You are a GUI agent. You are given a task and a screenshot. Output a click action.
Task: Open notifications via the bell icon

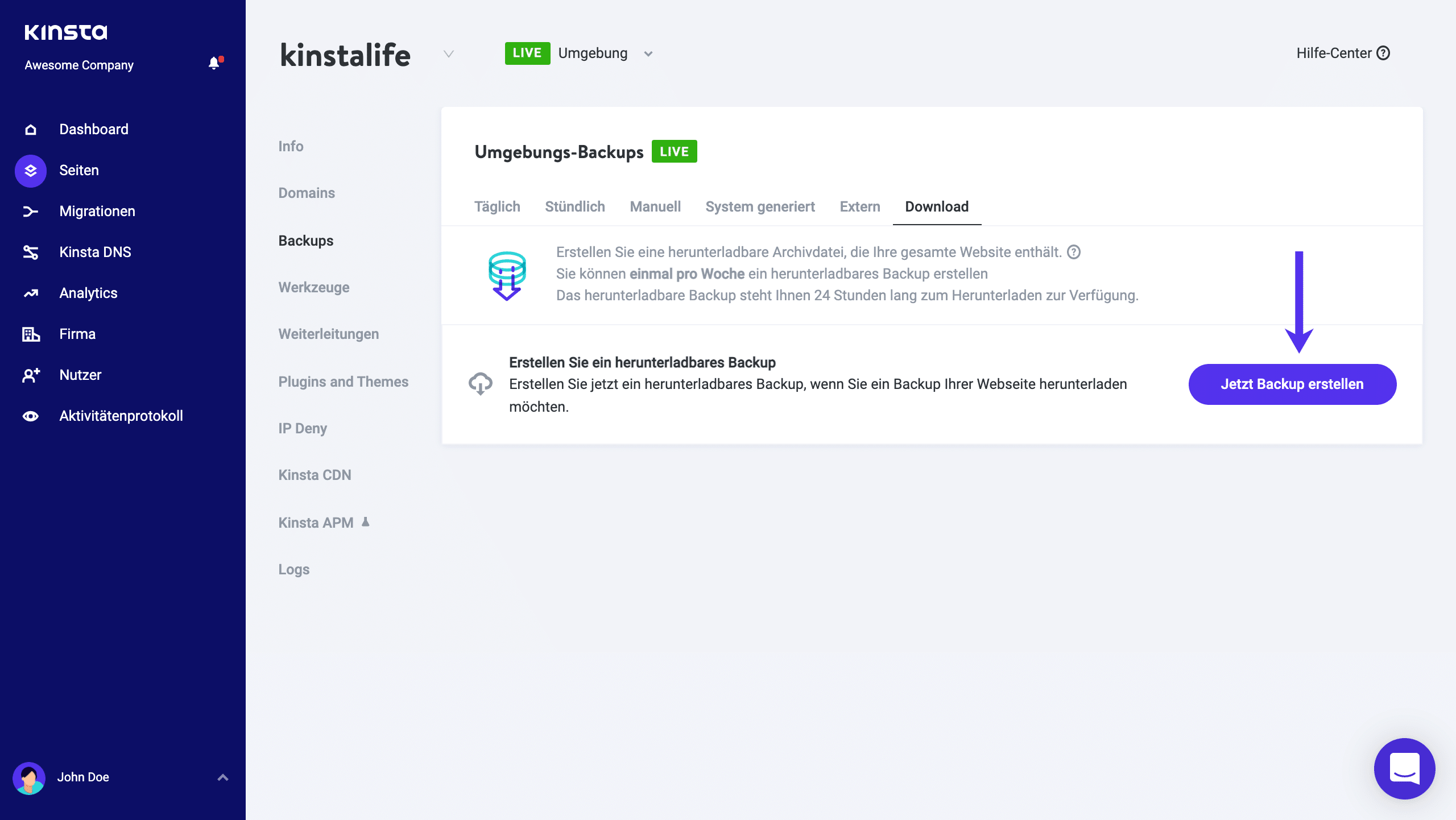pyautogui.click(x=214, y=63)
